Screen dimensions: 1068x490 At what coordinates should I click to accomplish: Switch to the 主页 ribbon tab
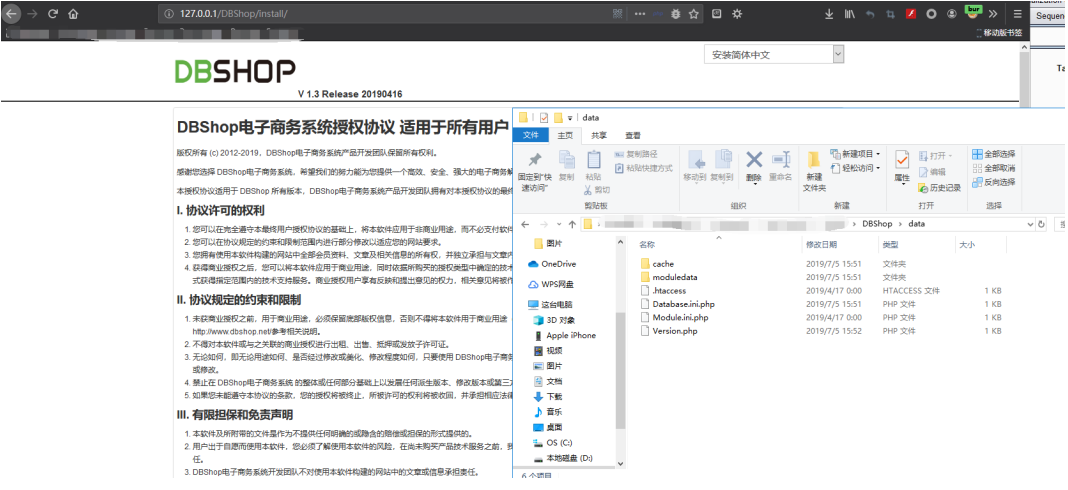[x=565, y=136]
